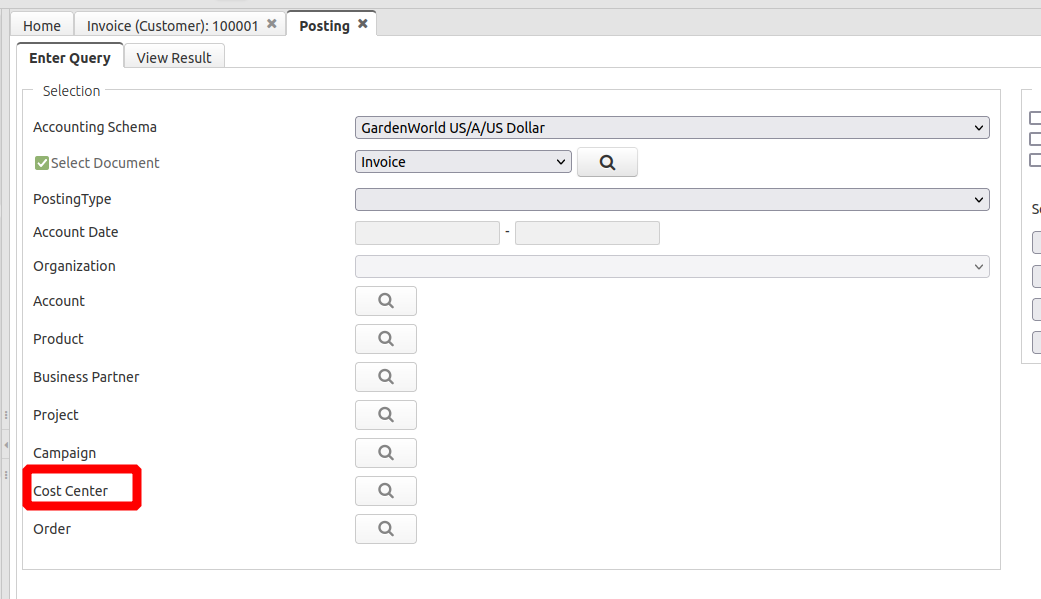Open the Business Partner lookup search icon

(385, 377)
